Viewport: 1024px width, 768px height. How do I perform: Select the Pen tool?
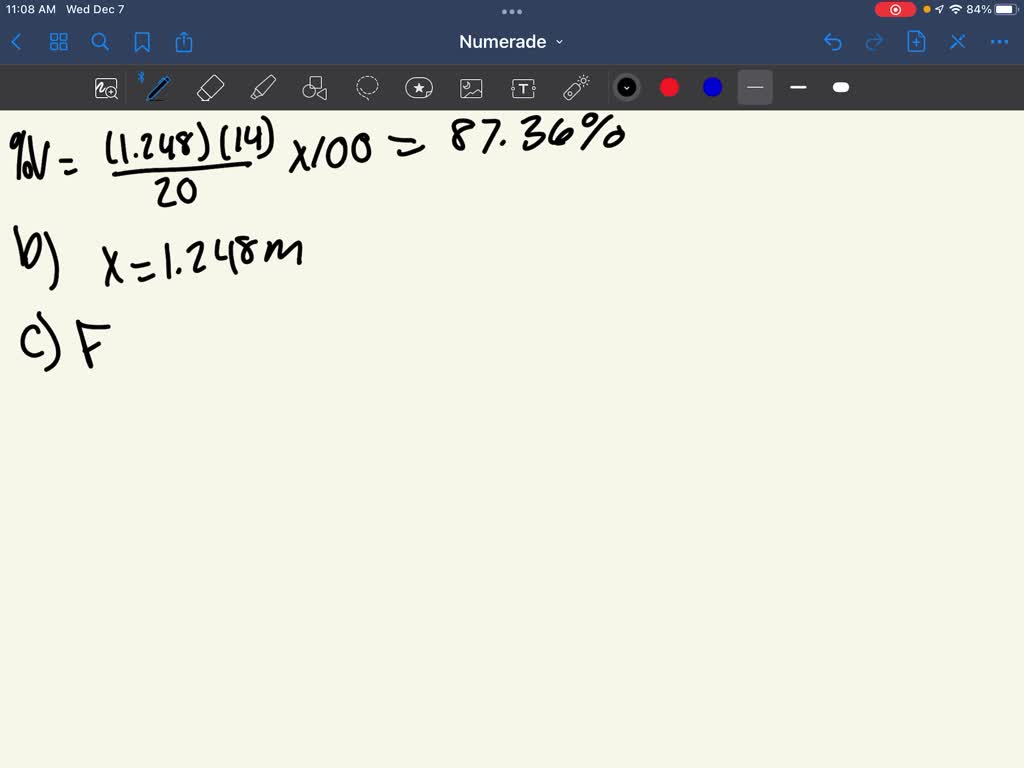(x=159, y=88)
